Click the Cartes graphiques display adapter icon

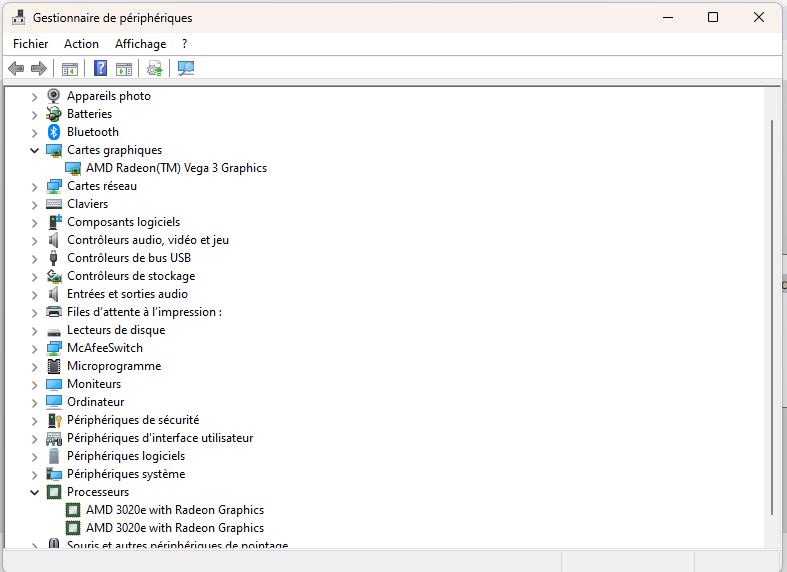[x=54, y=150]
